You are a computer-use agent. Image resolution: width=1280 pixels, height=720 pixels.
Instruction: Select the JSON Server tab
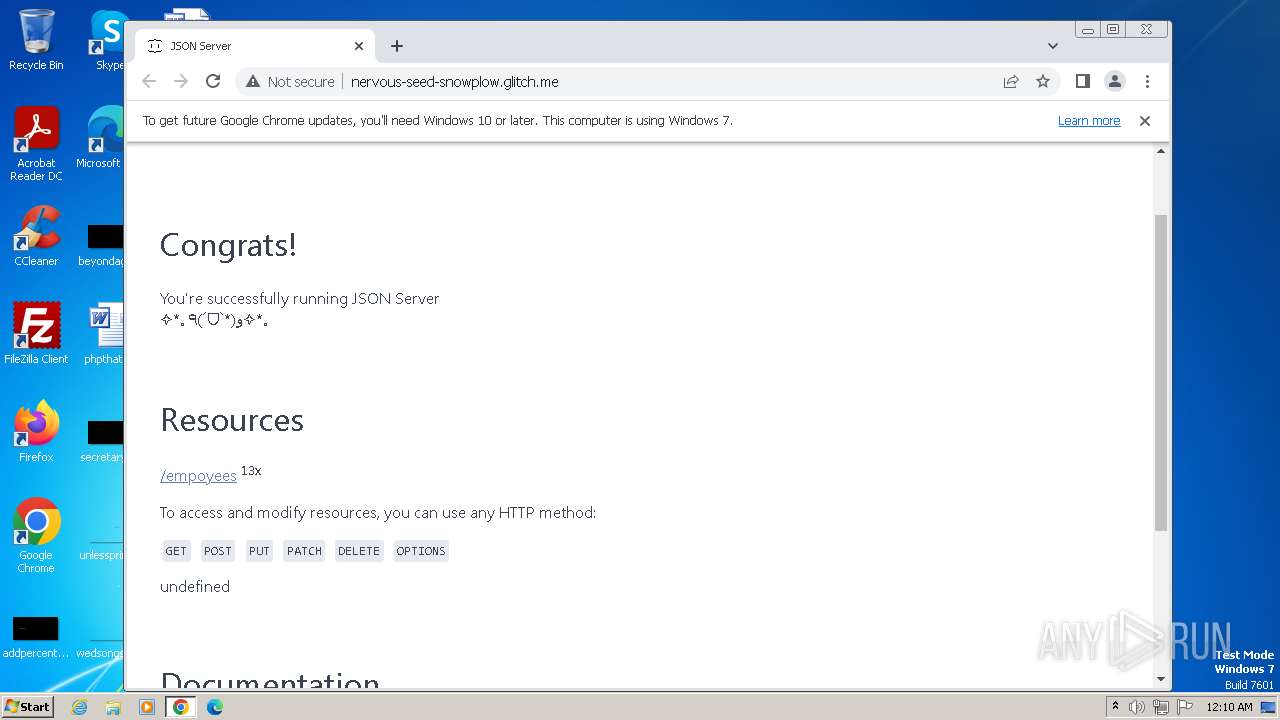point(255,46)
